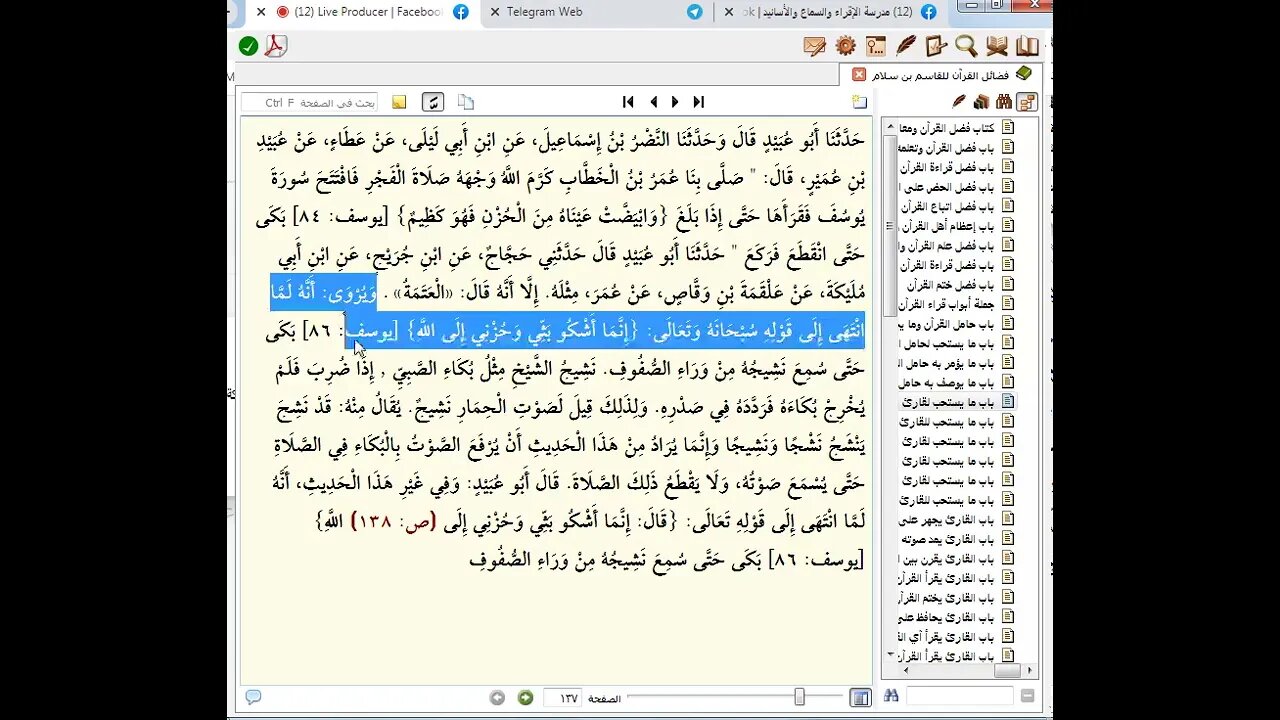Click the red PDF export icon
1280x720 pixels.
click(x=276, y=46)
